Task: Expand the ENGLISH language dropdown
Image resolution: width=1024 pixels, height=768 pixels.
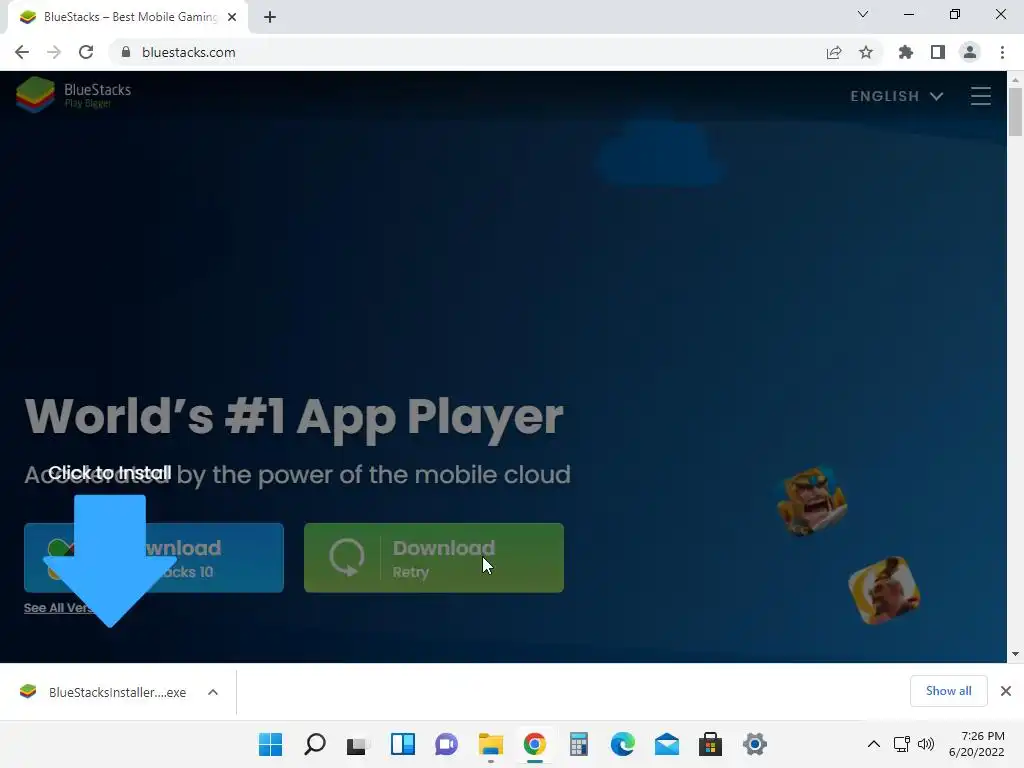Action: point(897,96)
